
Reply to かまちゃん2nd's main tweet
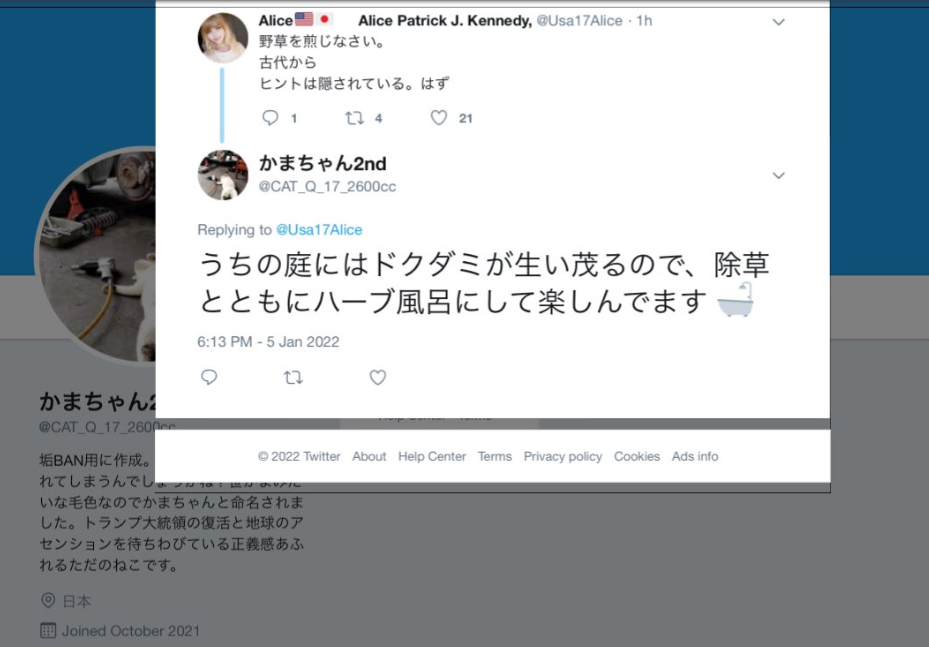click(x=209, y=377)
